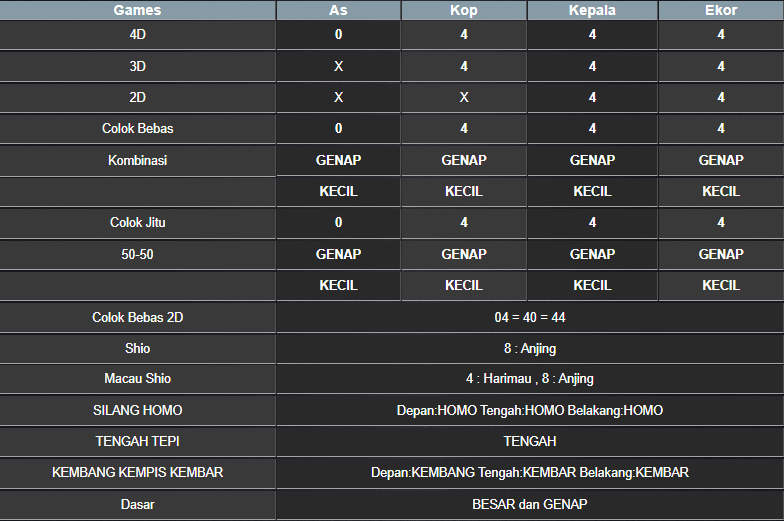This screenshot has width=784, height=521.
Task: Click the 4D row Ekor value 4
Action: coord(721,34)
